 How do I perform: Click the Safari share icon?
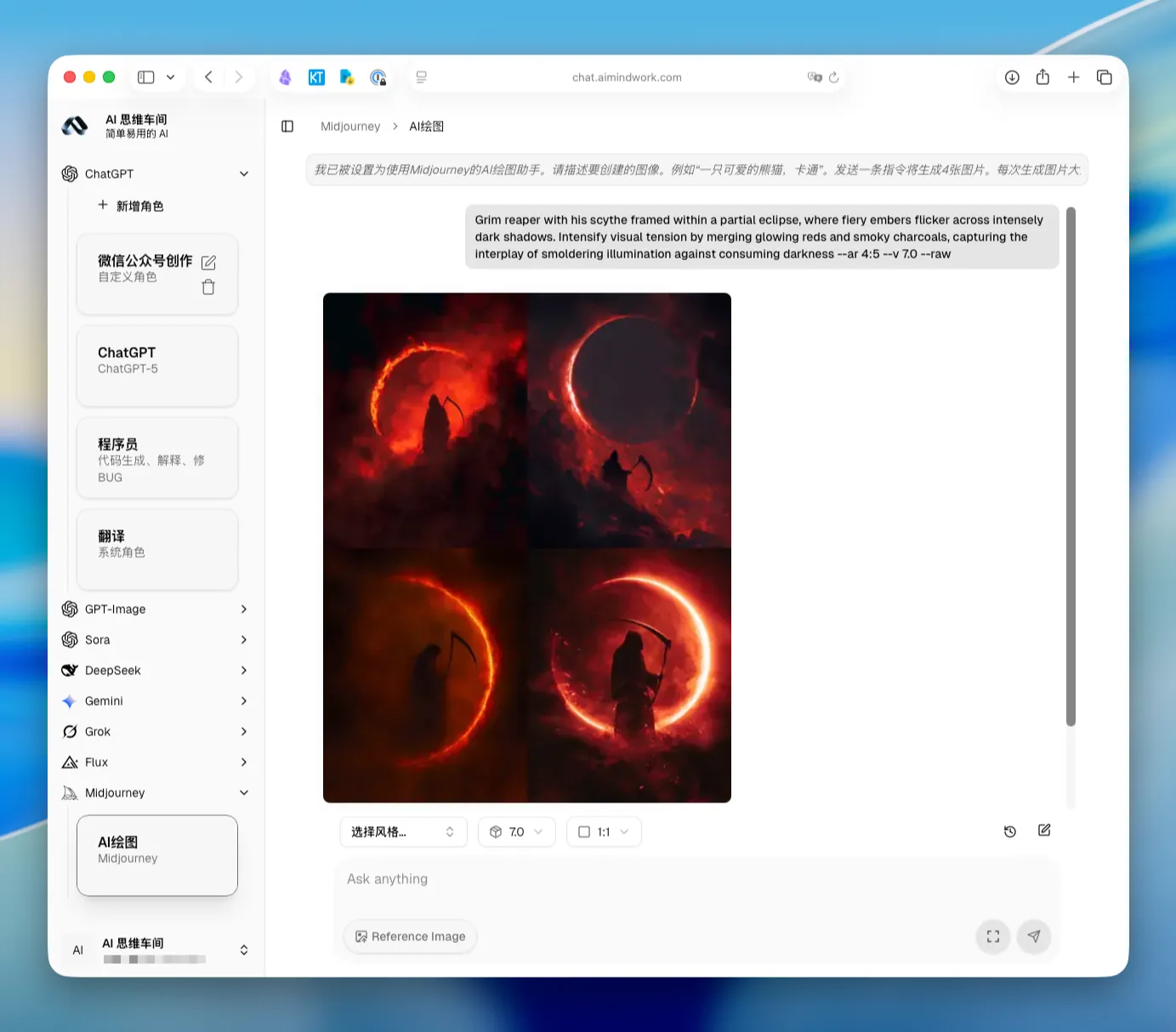1042,77
